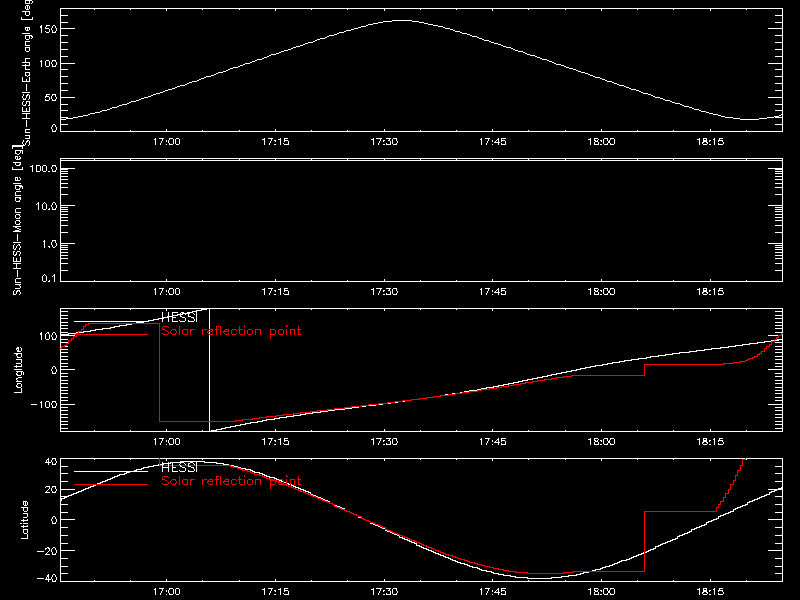Click 18:00 label under Moon angle plot
Image resolution: width=800 pixels, height=600 pixels.
pos(602,292)
